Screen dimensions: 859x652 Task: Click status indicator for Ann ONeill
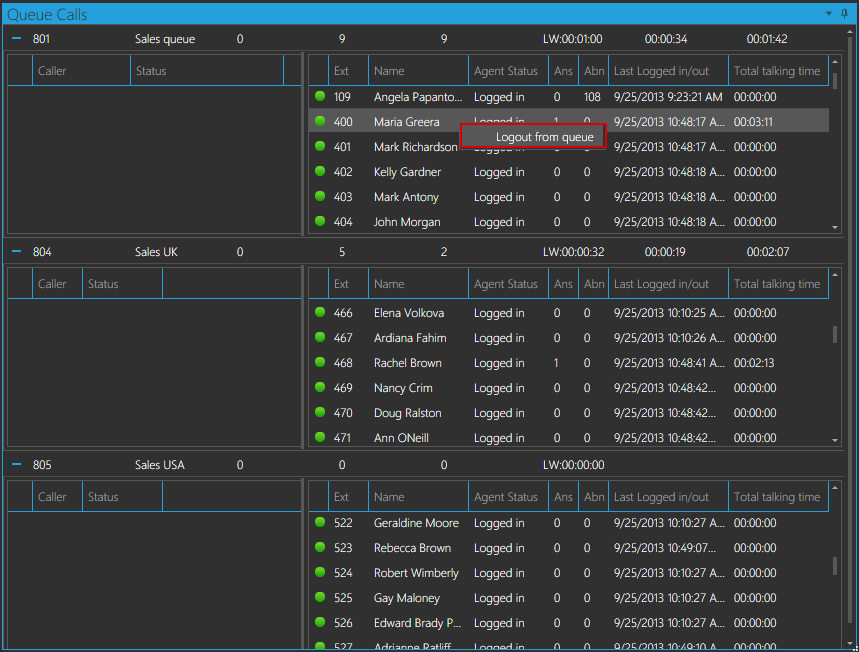(320, 437)
